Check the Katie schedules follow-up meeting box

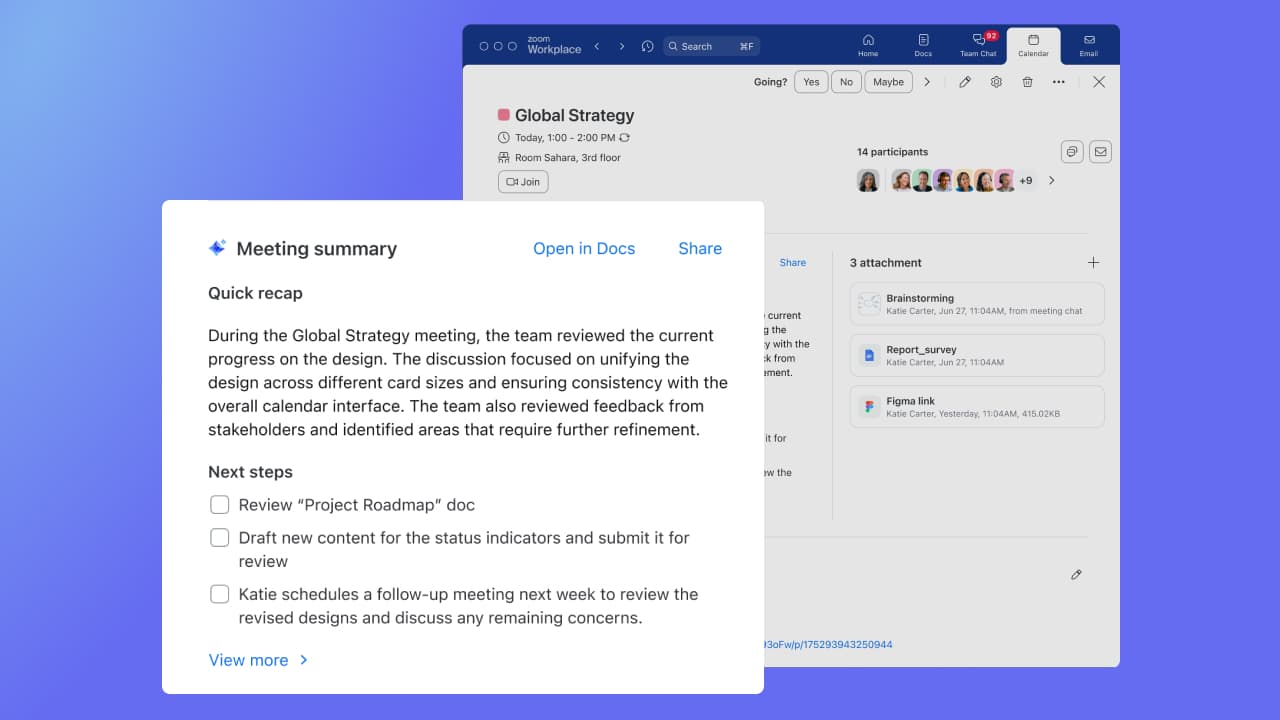[219, 594]
